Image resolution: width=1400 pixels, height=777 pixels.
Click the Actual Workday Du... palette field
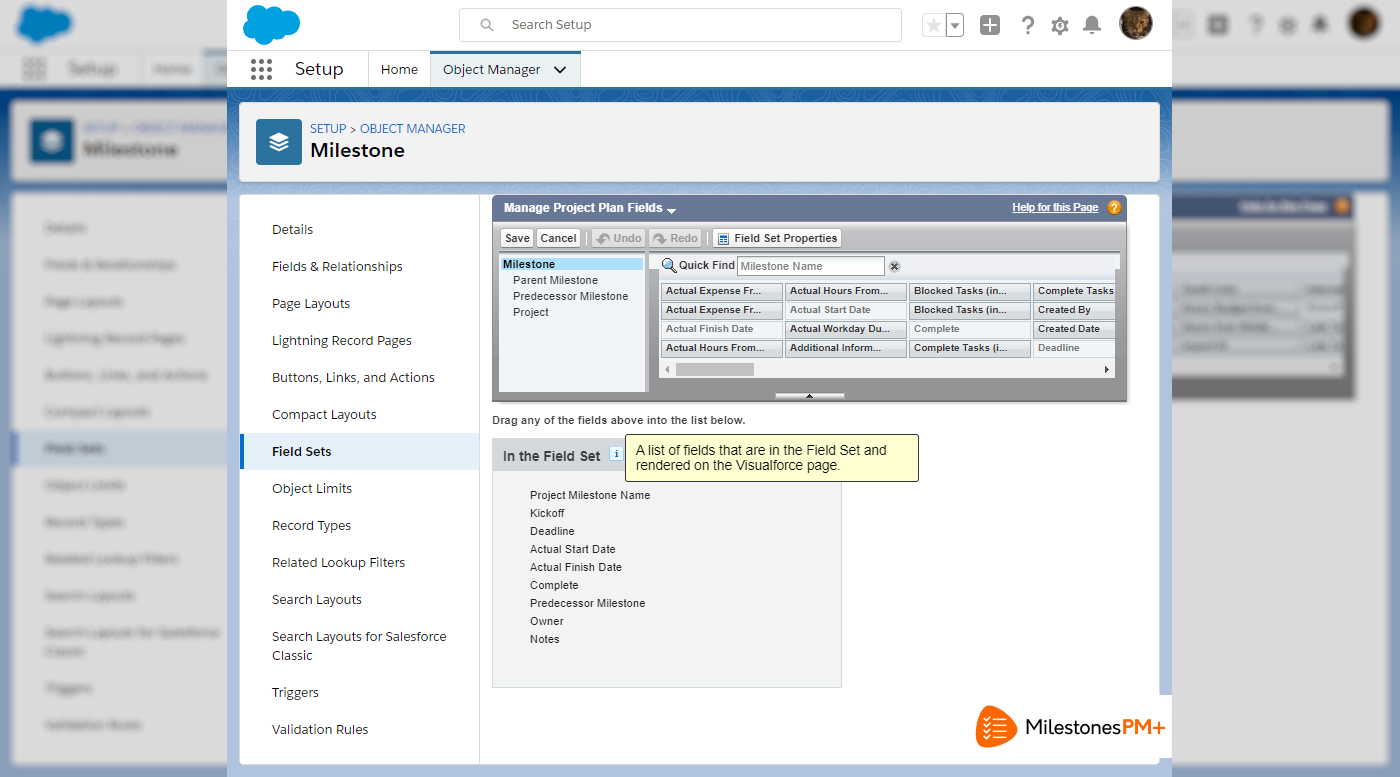pyautogui.click(x=846, y=329)
